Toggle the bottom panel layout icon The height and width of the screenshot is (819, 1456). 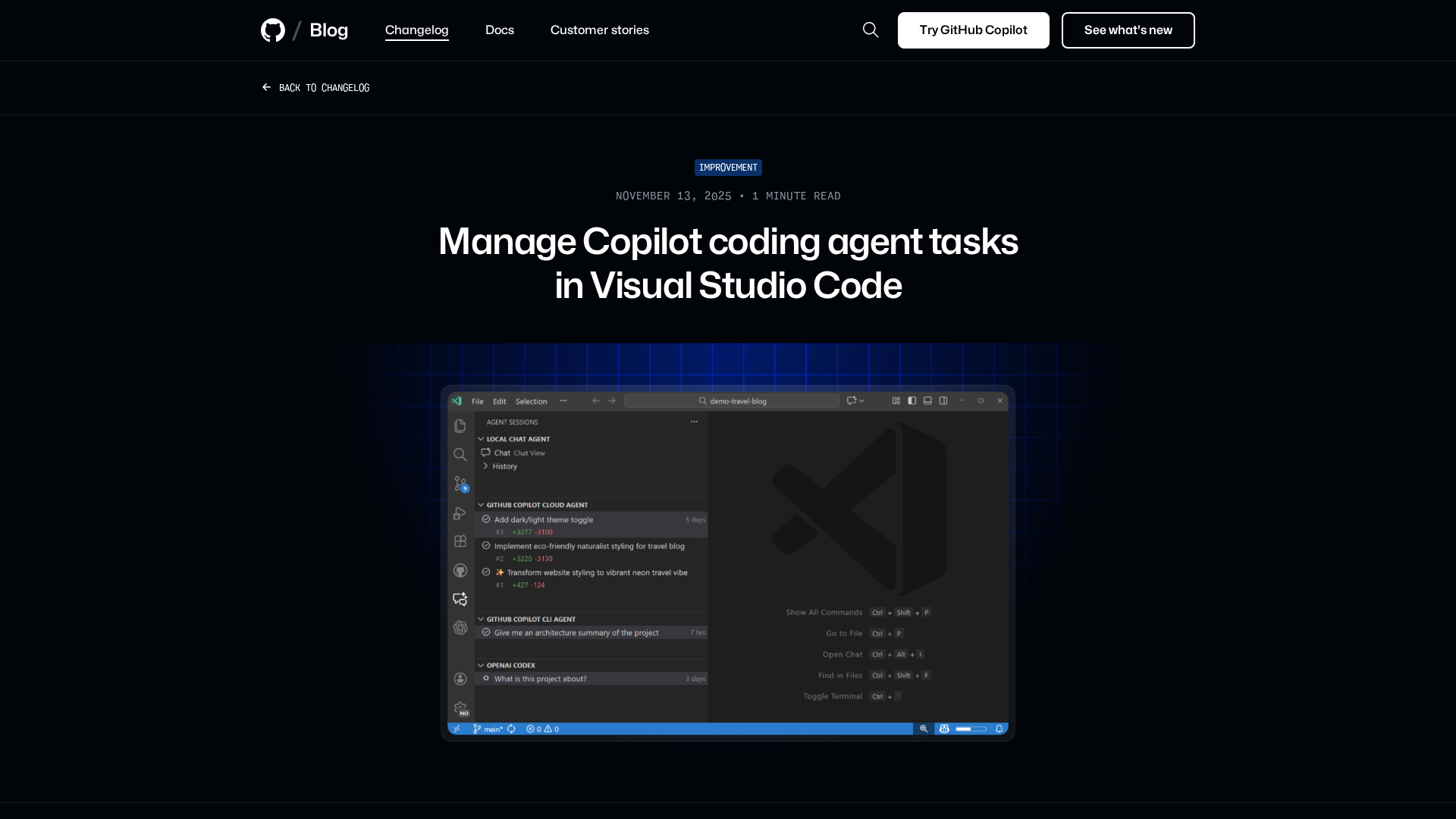927,400
